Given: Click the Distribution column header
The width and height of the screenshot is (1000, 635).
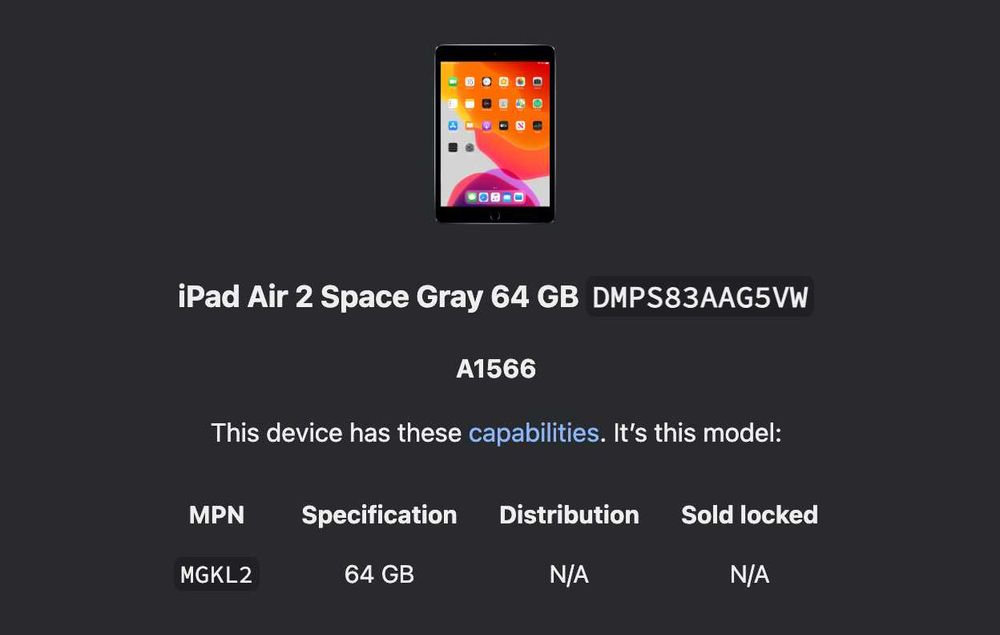Looking at the screenshot, I should pos(569,515).
